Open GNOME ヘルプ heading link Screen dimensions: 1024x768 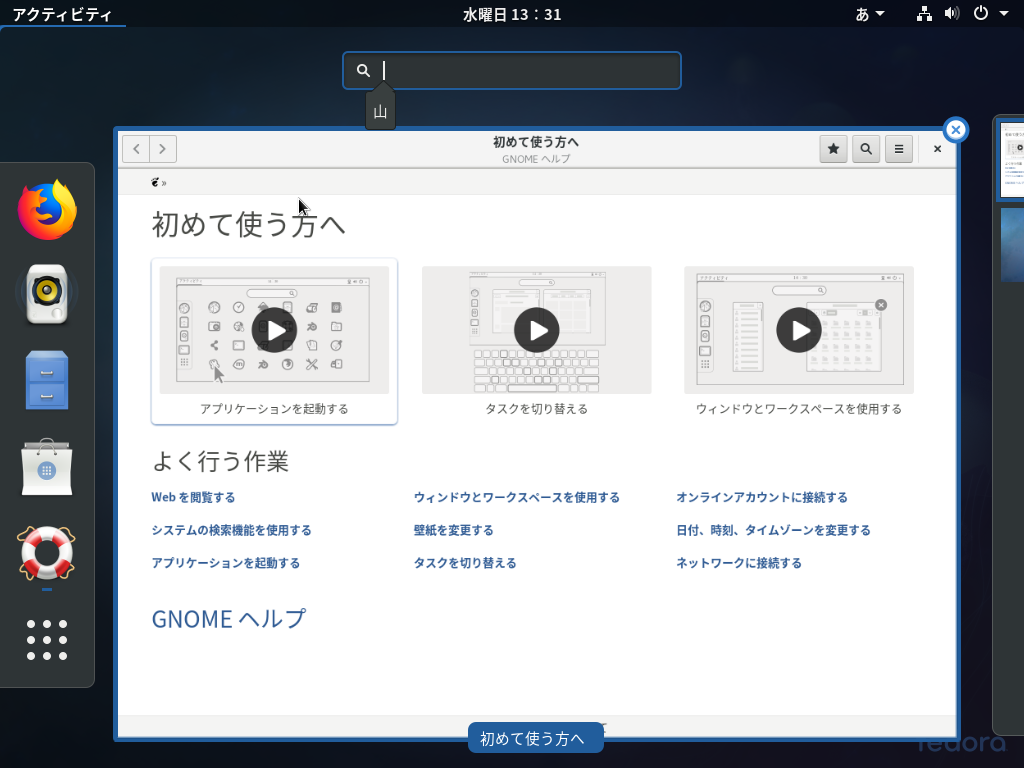click(229, 618)
